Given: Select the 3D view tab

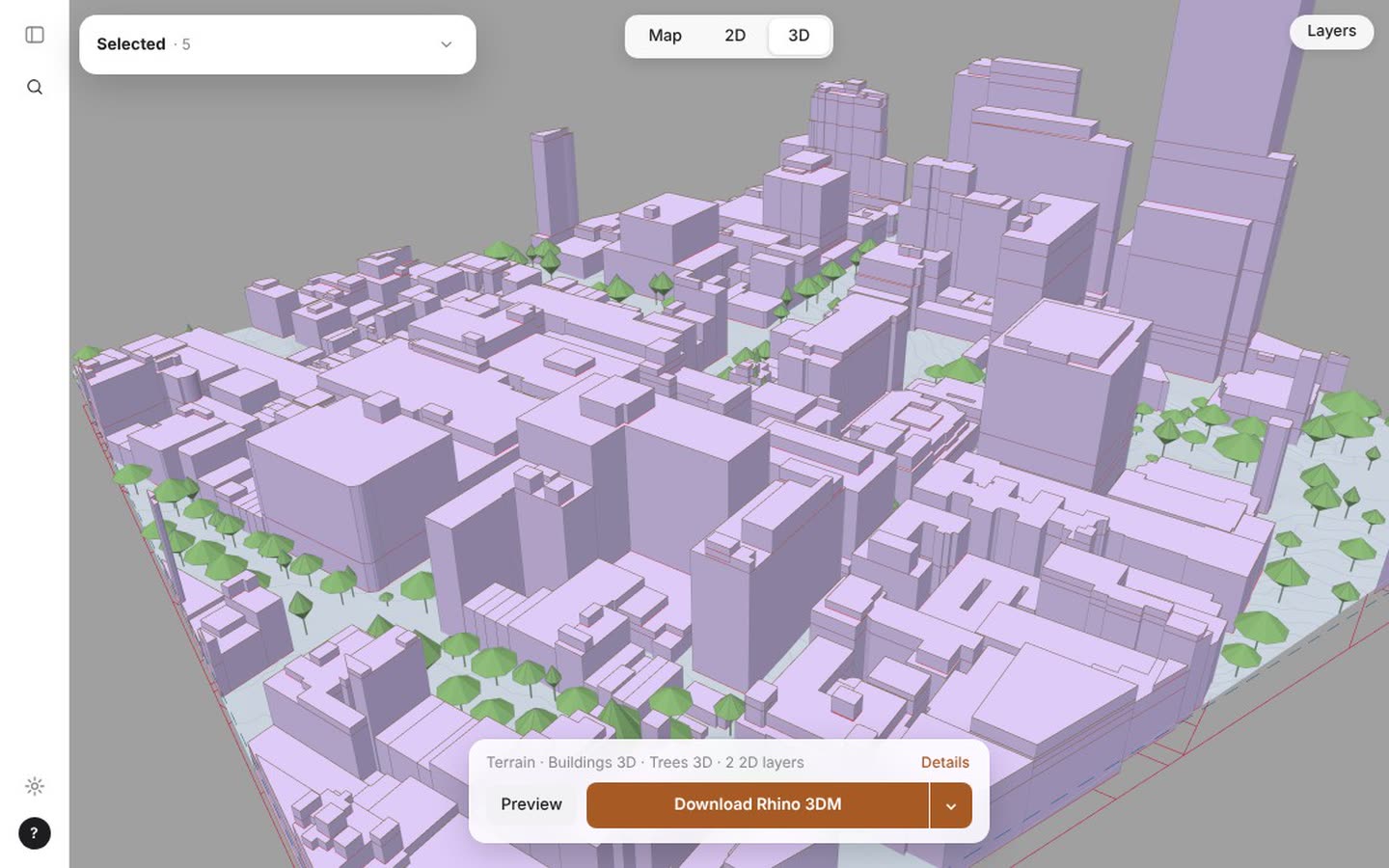Looking at the screenshot, I should 799,36.
